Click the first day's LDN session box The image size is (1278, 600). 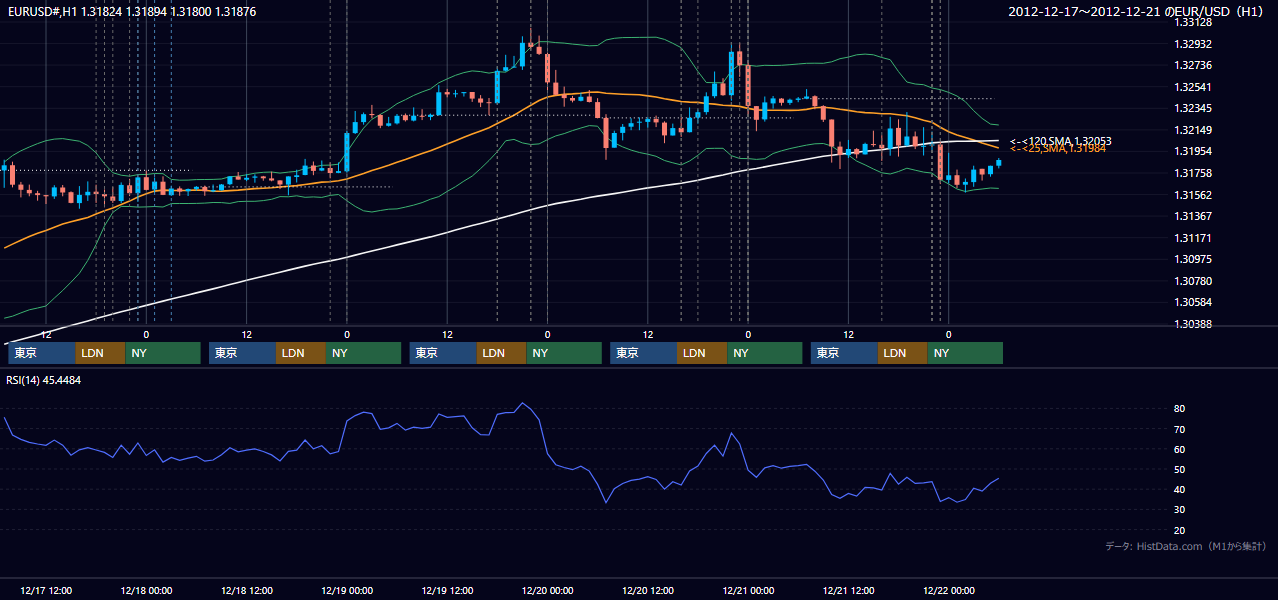point(101,353)
